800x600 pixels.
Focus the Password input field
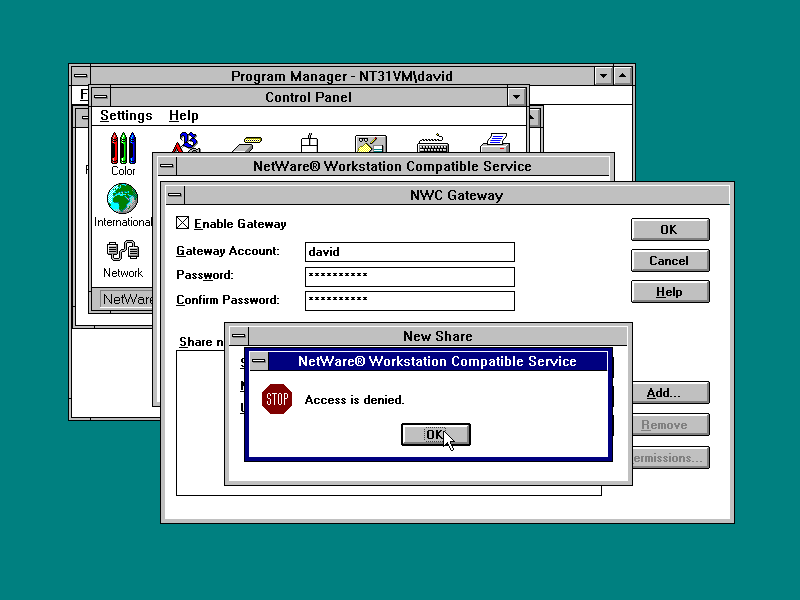tap(410, 277)
